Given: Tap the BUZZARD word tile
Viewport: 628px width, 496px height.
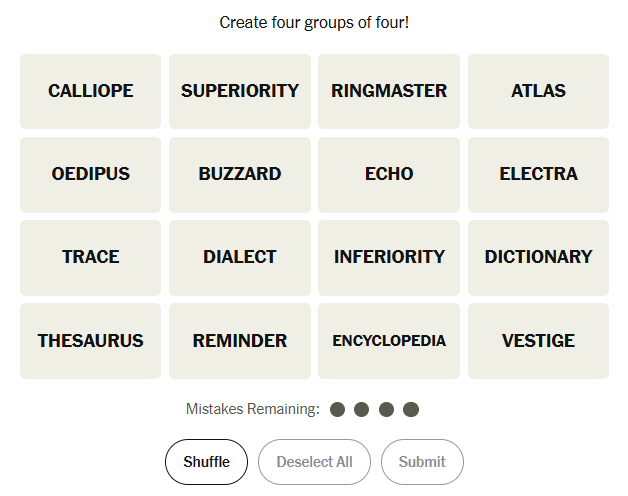Looking at the screenshot, I should click(239, 174).
